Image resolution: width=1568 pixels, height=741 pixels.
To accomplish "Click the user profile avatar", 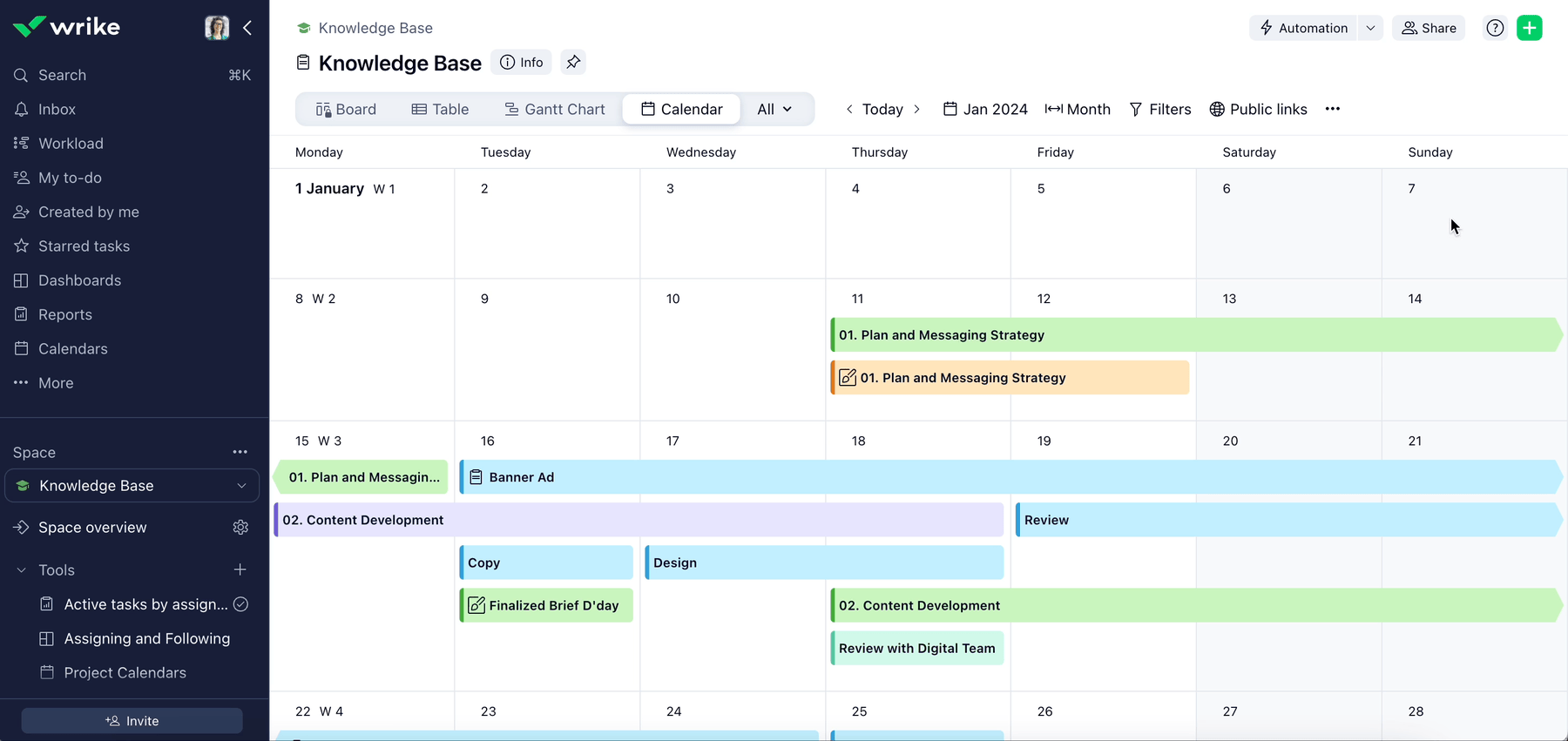I will pyautogui.click(x=217, y=28).
